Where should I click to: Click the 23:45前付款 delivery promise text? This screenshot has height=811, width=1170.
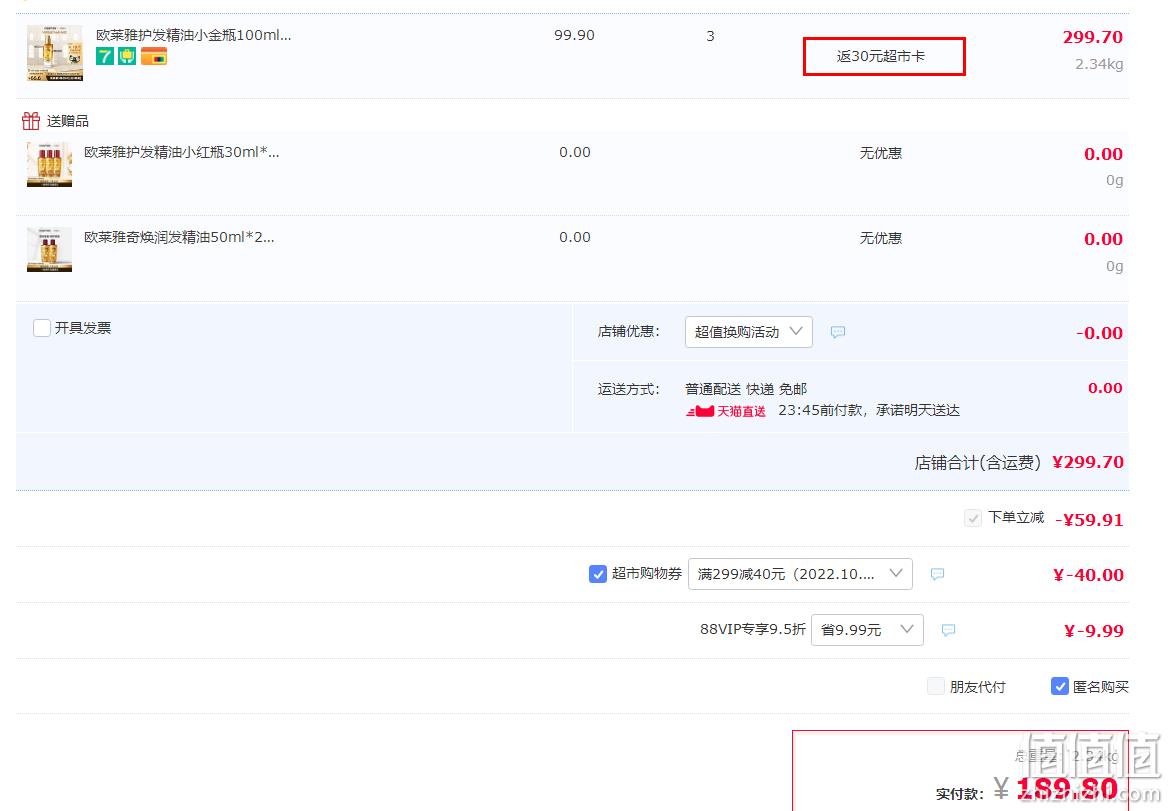pos(869,410)
